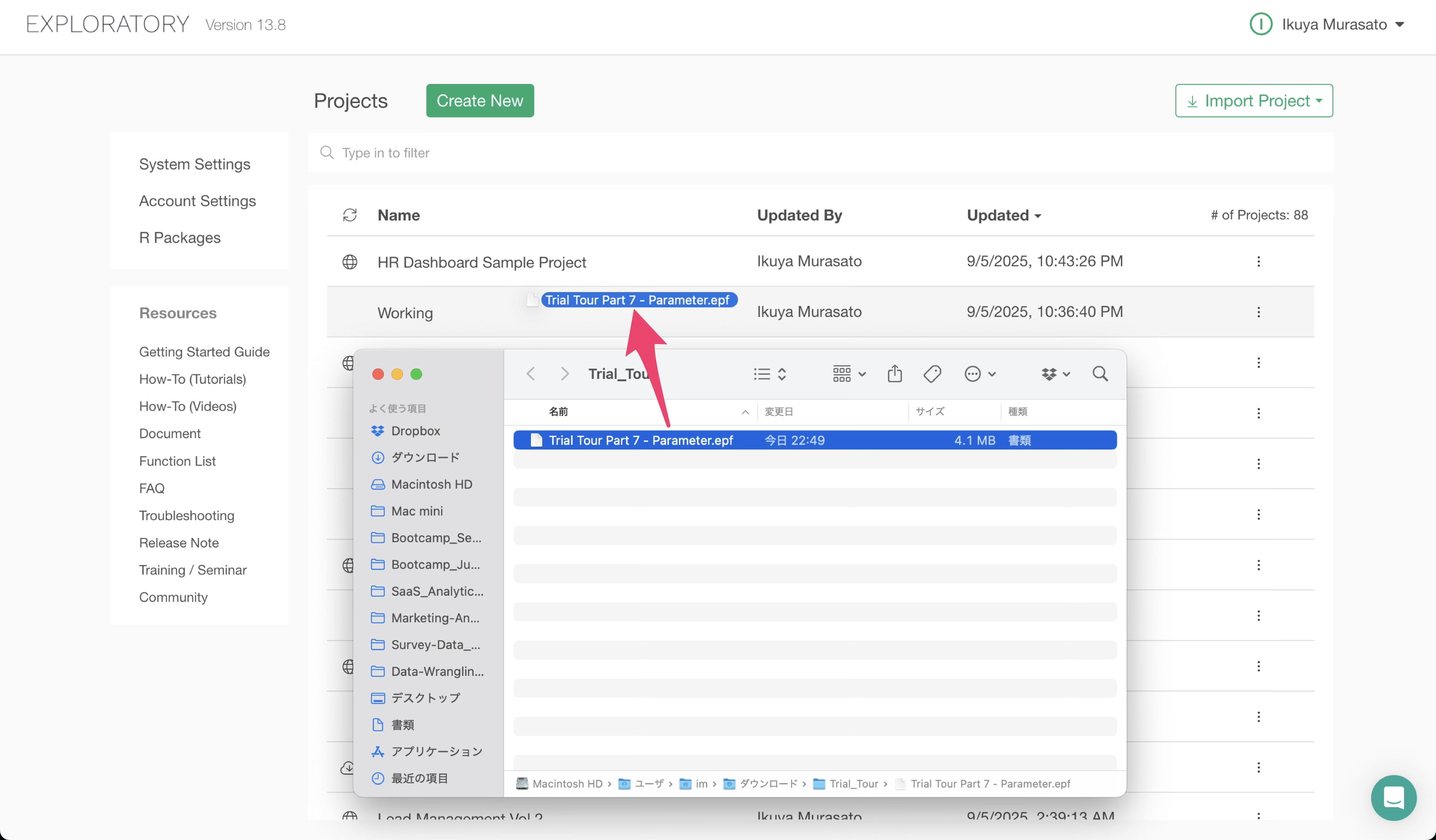Click the refresh projects list icon
1436x840 pixels.
click(349, 215)
